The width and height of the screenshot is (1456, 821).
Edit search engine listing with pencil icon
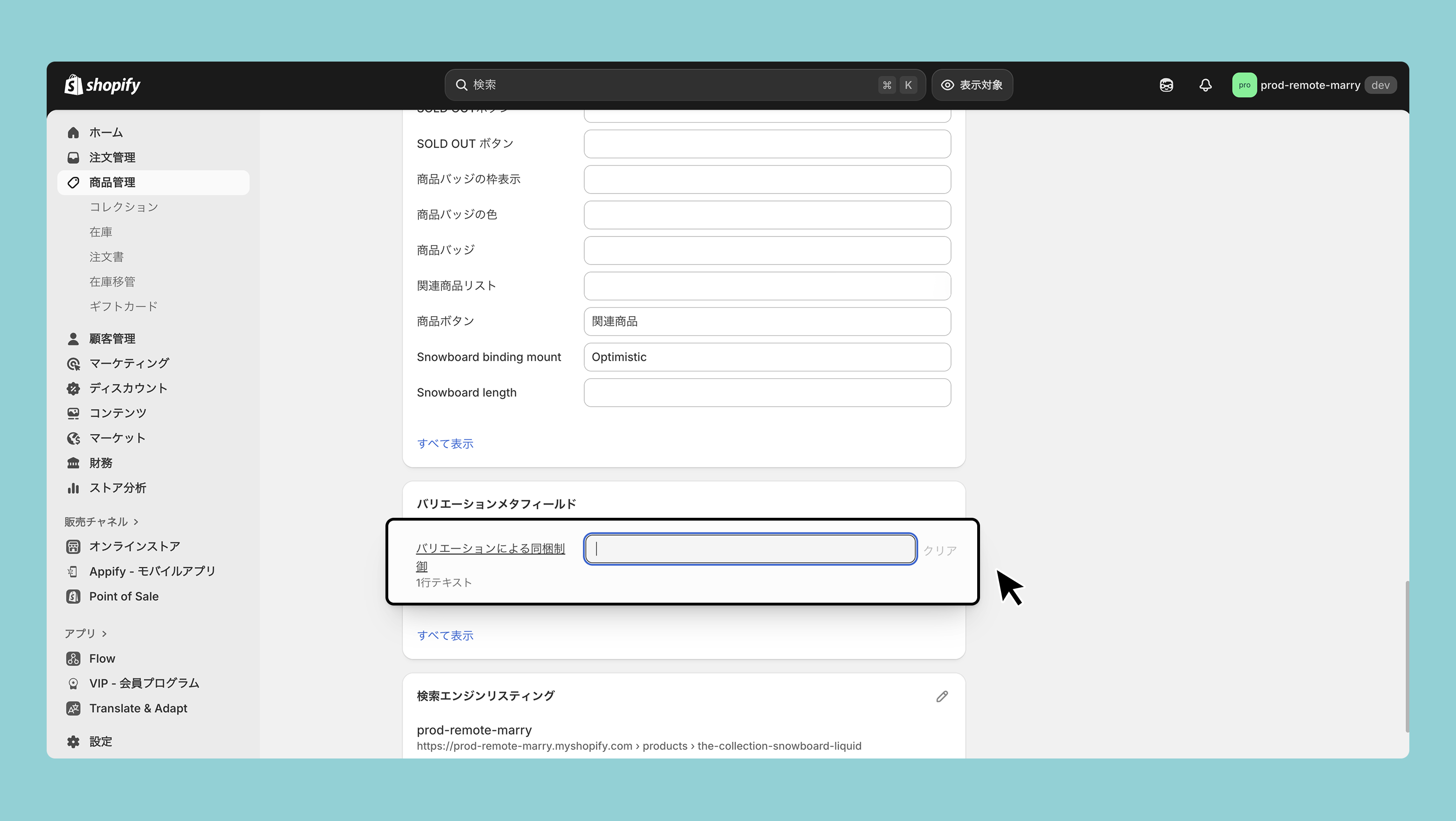[x=942, y=696]
